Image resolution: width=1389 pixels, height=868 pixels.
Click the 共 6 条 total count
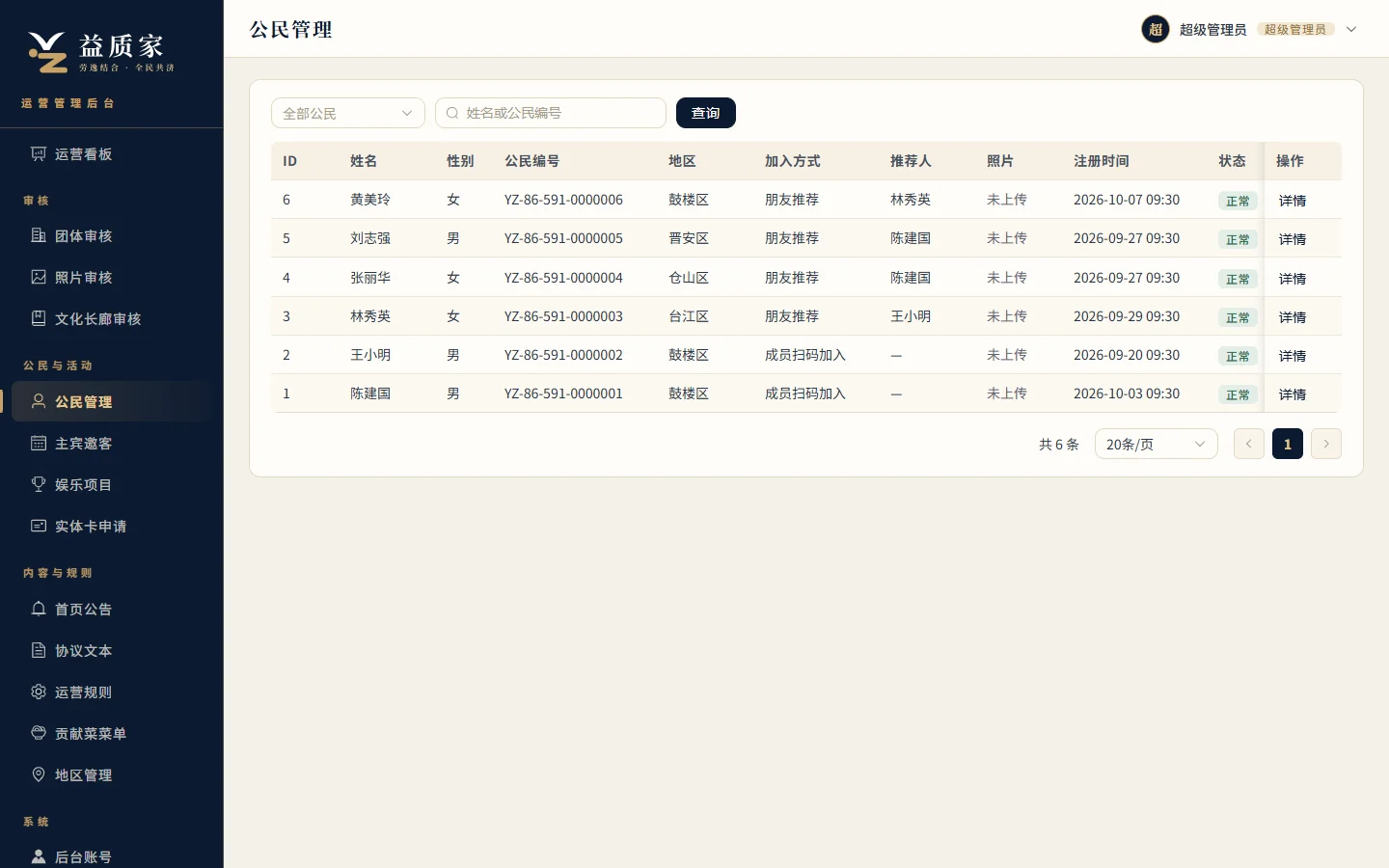1059,445
